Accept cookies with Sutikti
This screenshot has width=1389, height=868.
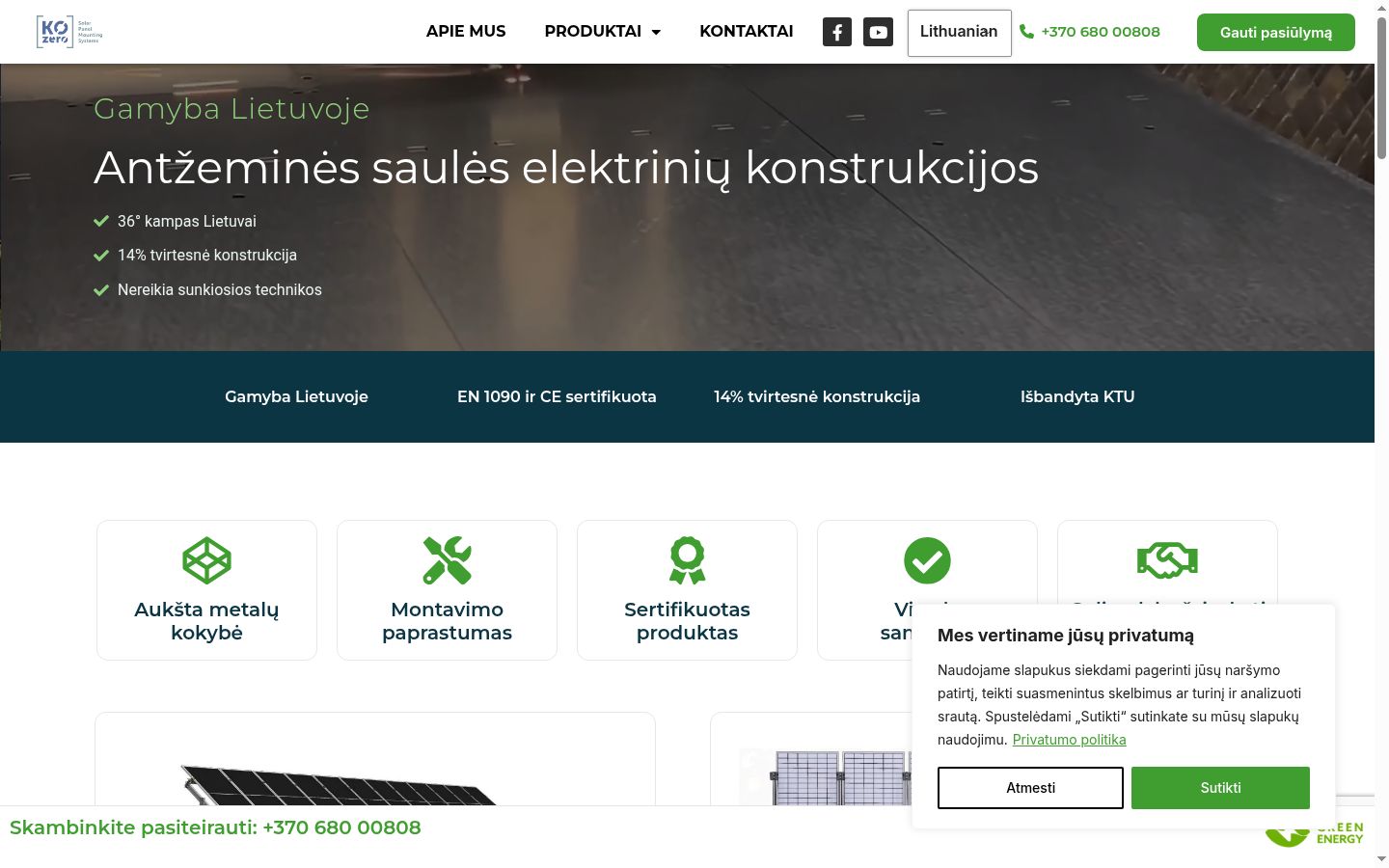tap(1220, 788)
